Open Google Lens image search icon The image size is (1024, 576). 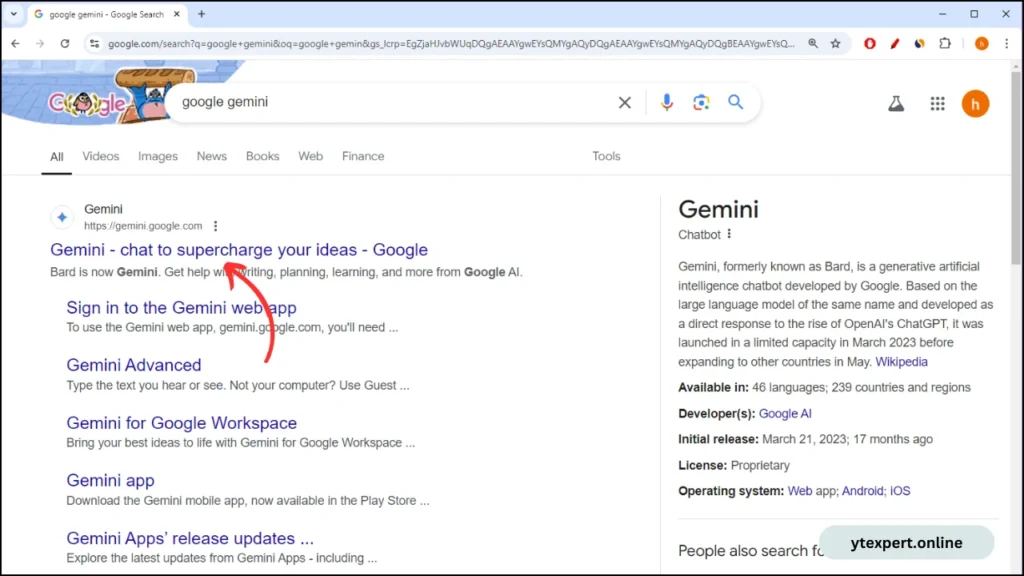(x=701, y=102)
